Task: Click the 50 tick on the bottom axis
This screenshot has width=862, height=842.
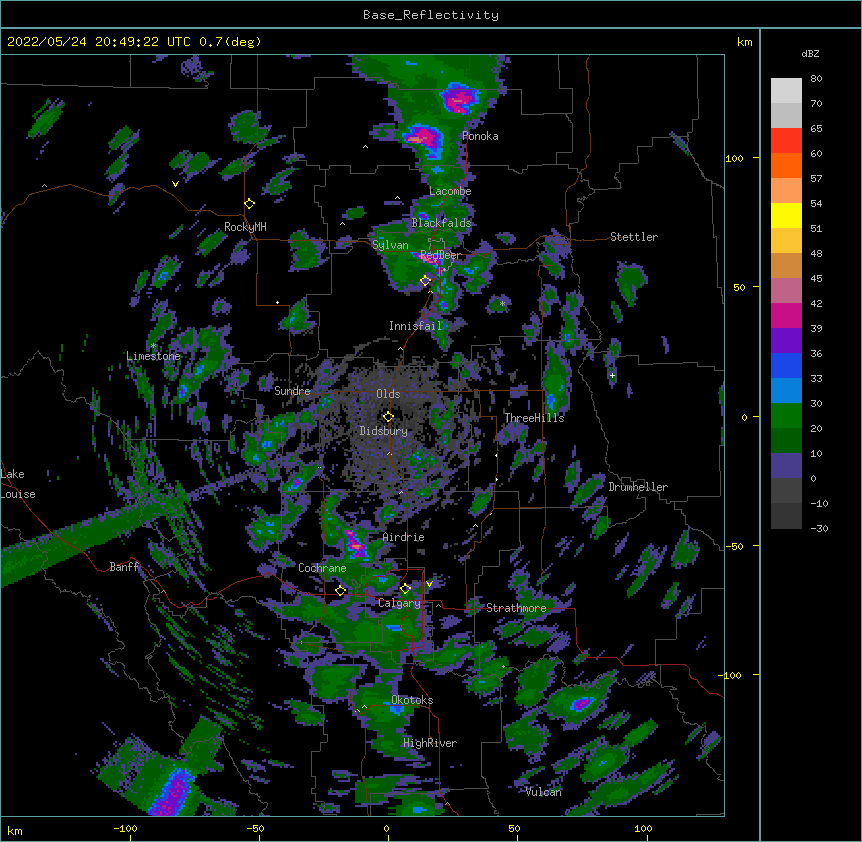Action: coord(514,828)
